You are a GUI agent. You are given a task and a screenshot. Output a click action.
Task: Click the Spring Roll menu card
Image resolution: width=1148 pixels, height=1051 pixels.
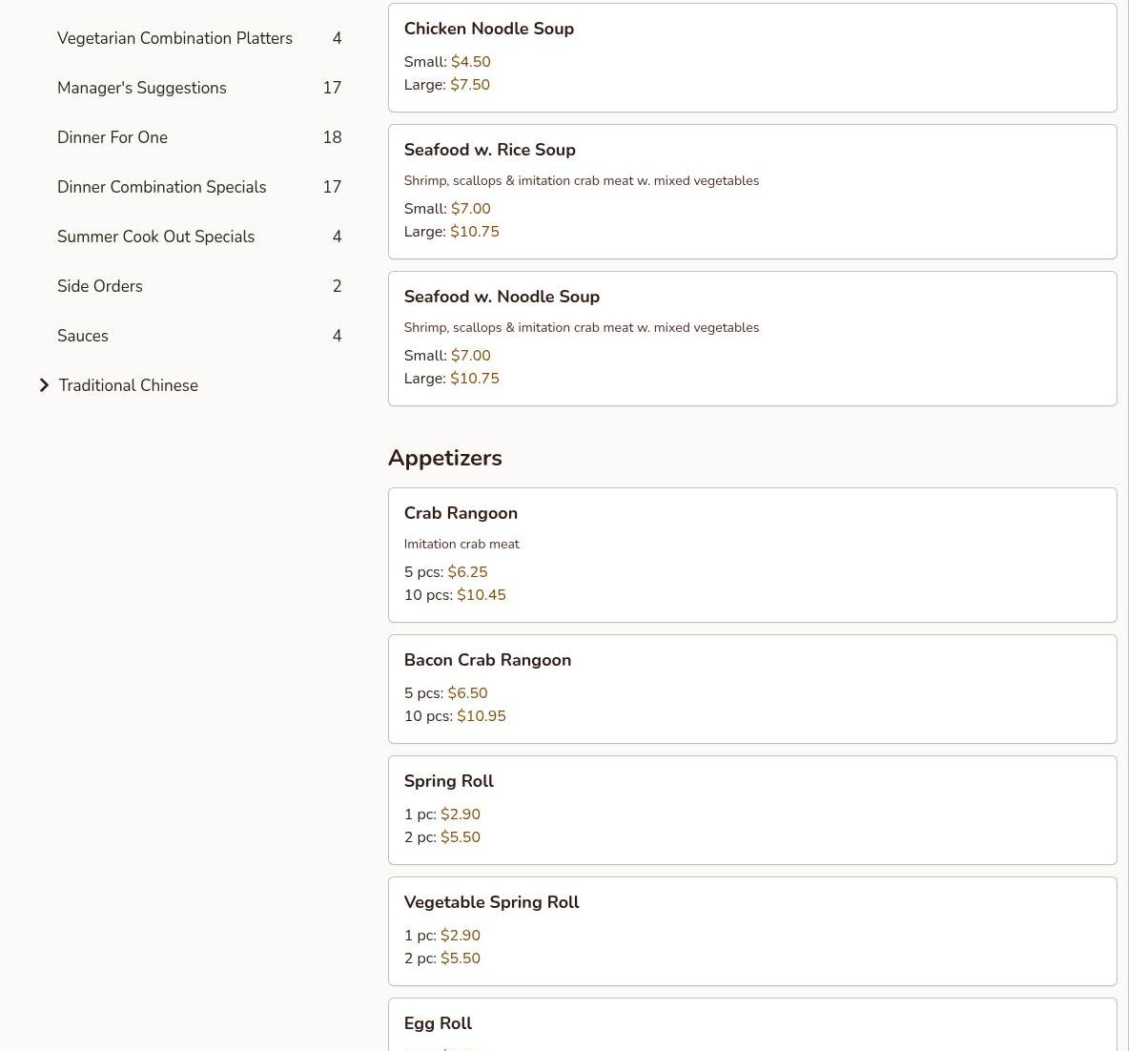pyautogui.click(x=751, y=809)
